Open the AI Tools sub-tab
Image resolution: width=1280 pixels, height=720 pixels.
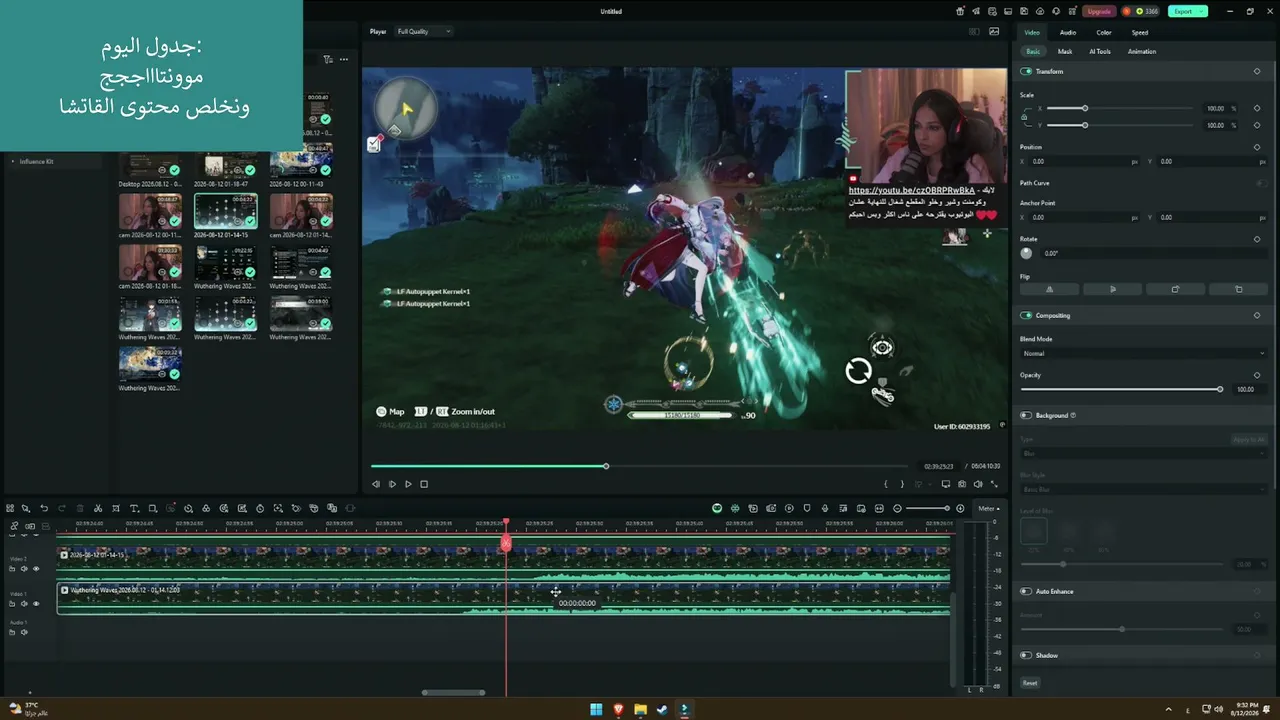(1100, 51)
